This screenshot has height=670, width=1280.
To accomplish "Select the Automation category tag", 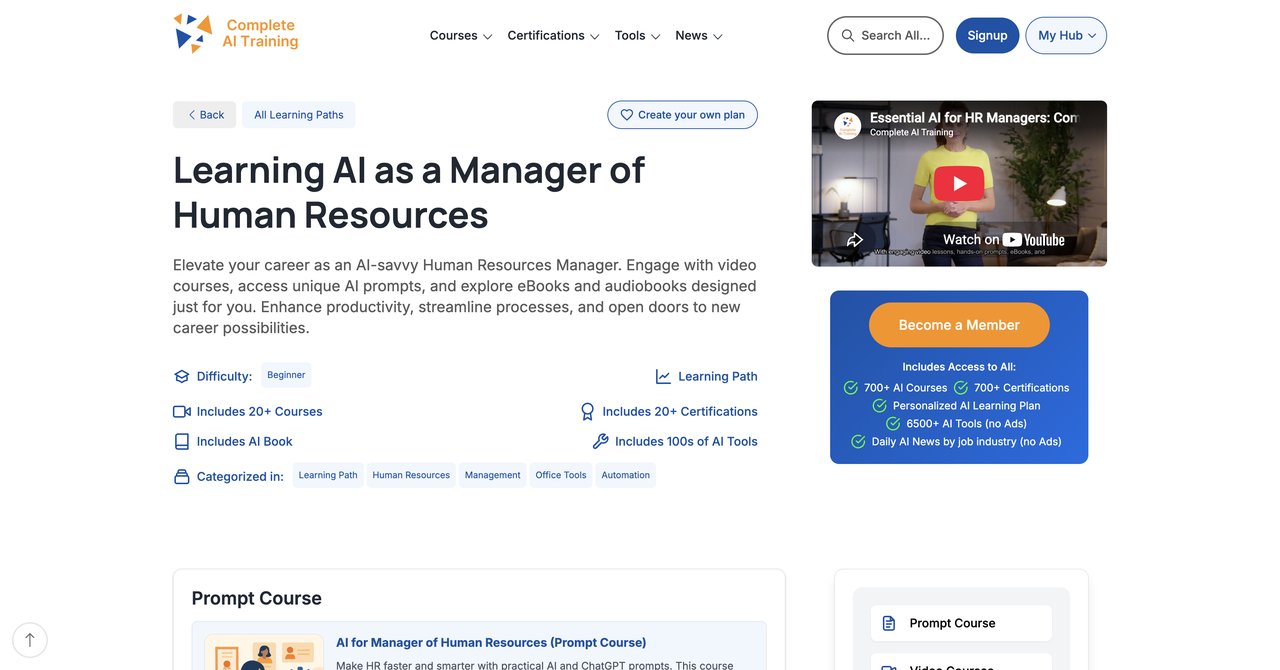I will click(x=626, y=475).
